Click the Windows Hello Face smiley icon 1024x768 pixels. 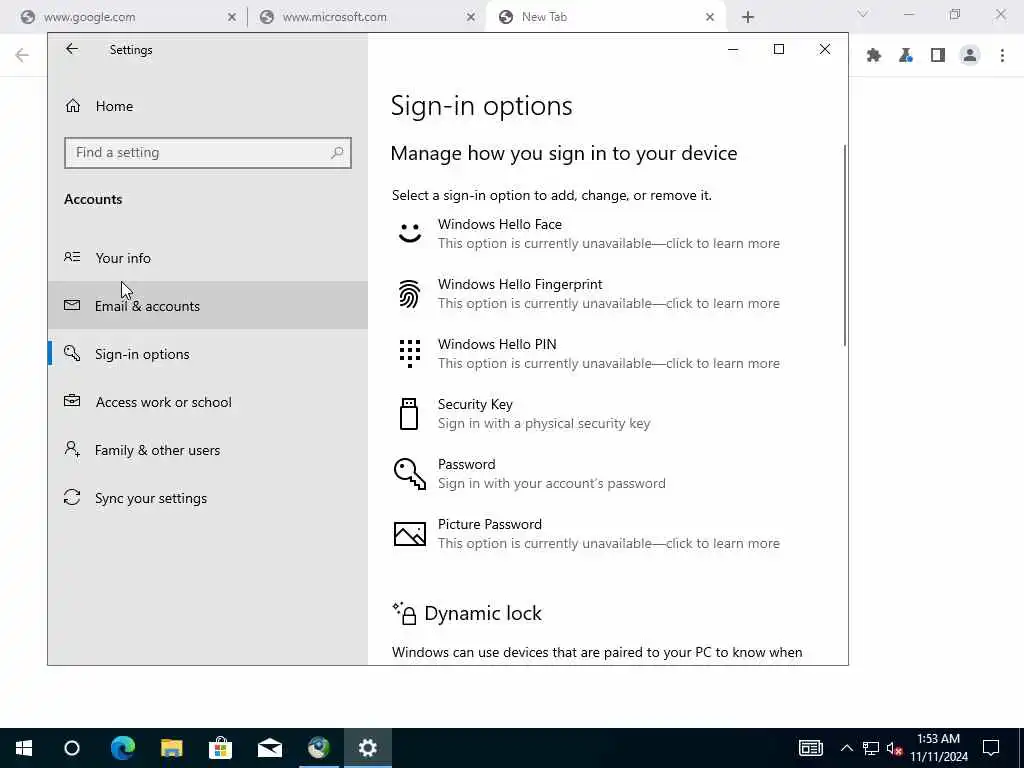[x=409, y=233]
